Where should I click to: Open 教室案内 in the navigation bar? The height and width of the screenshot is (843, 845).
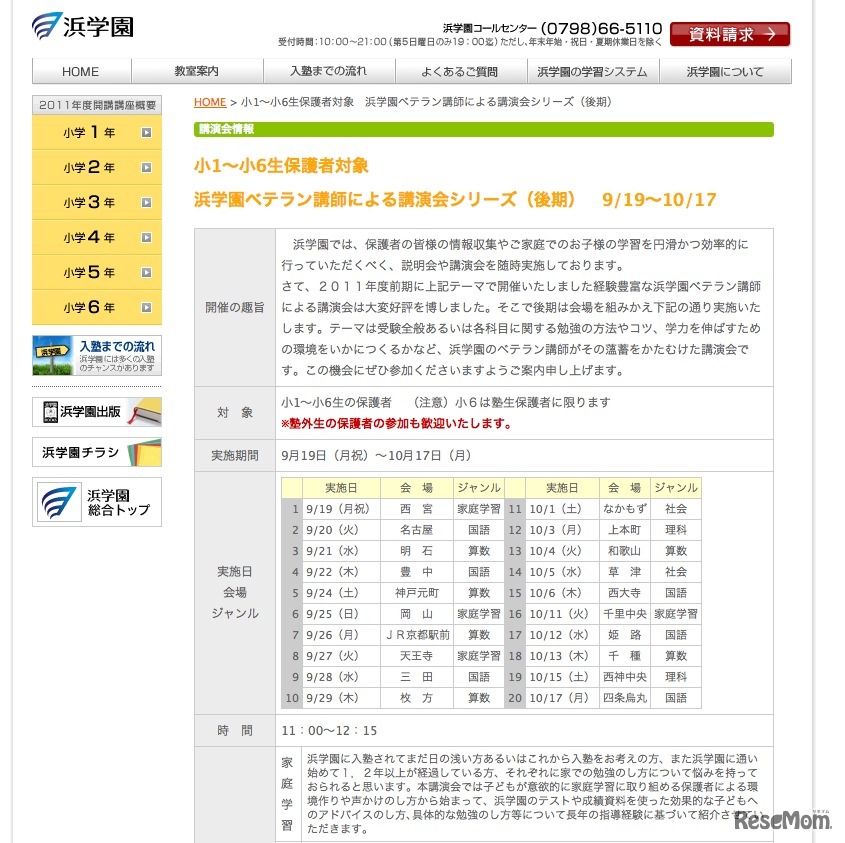[197, 71]
